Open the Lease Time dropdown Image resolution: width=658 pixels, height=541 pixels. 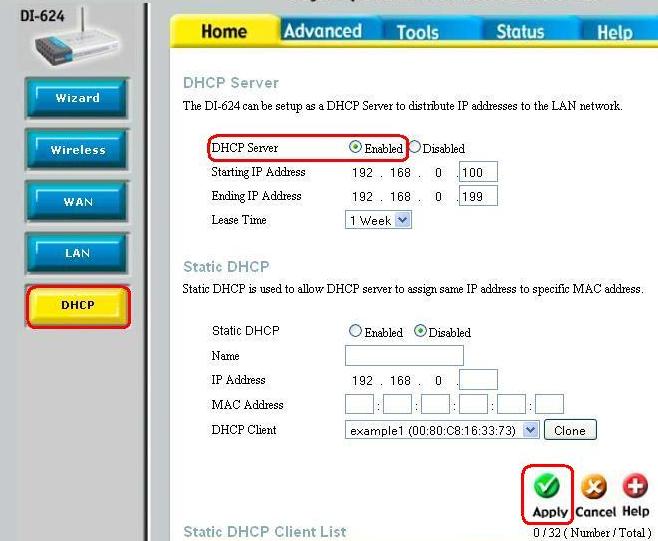tap(378, 220)
